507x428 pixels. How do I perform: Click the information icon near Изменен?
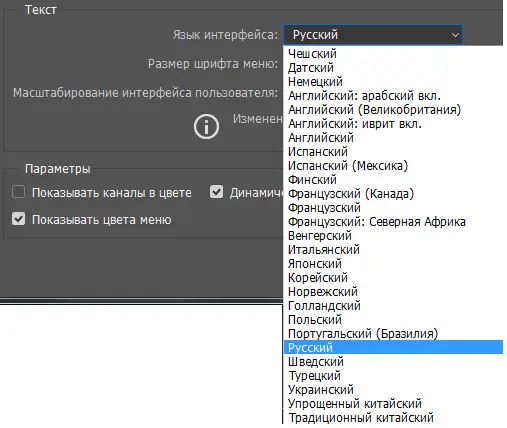[206, 127]
